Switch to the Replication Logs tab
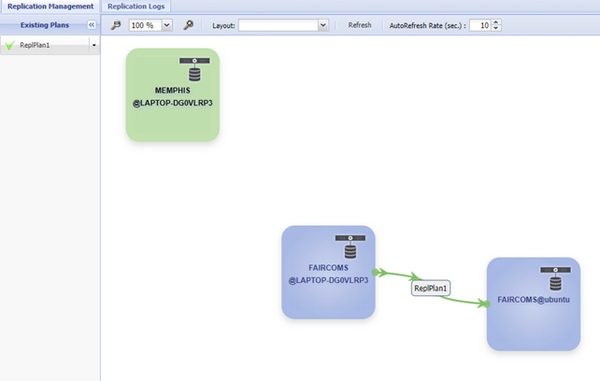This screenshot has width=600, height=381. click(x=136, y=6)
